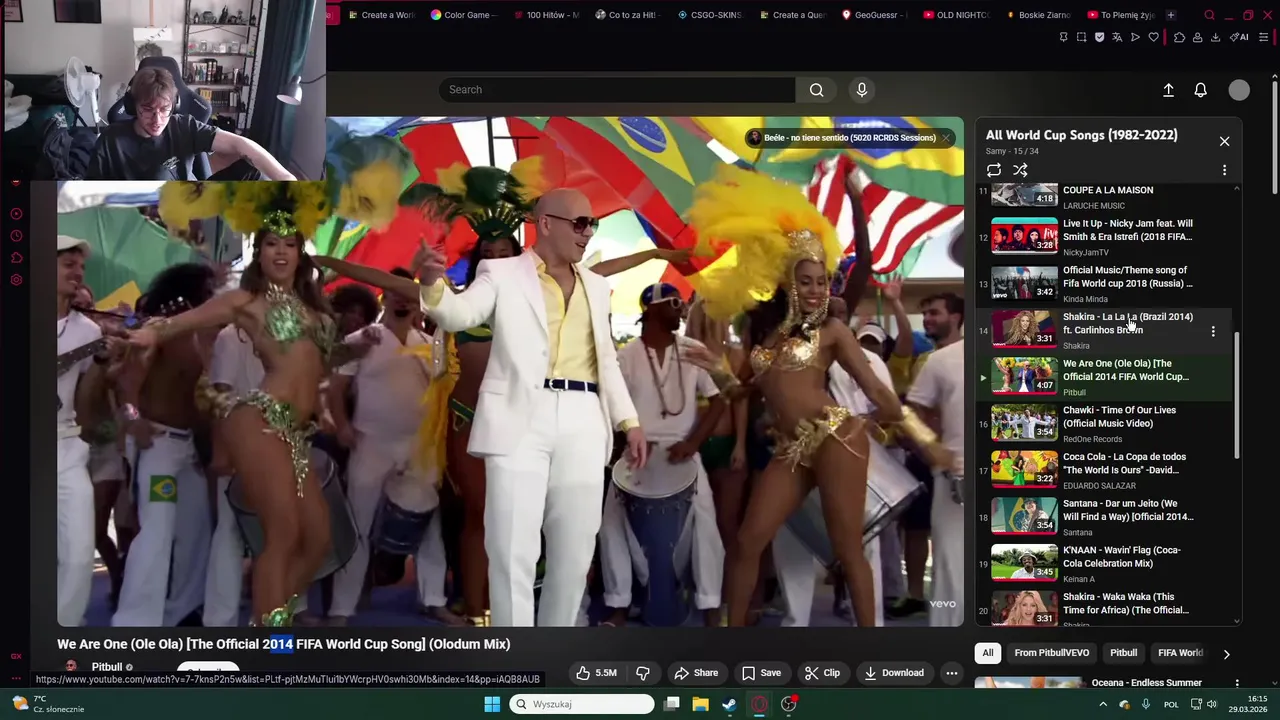Open browser downloads icon

pos(1215,37)
